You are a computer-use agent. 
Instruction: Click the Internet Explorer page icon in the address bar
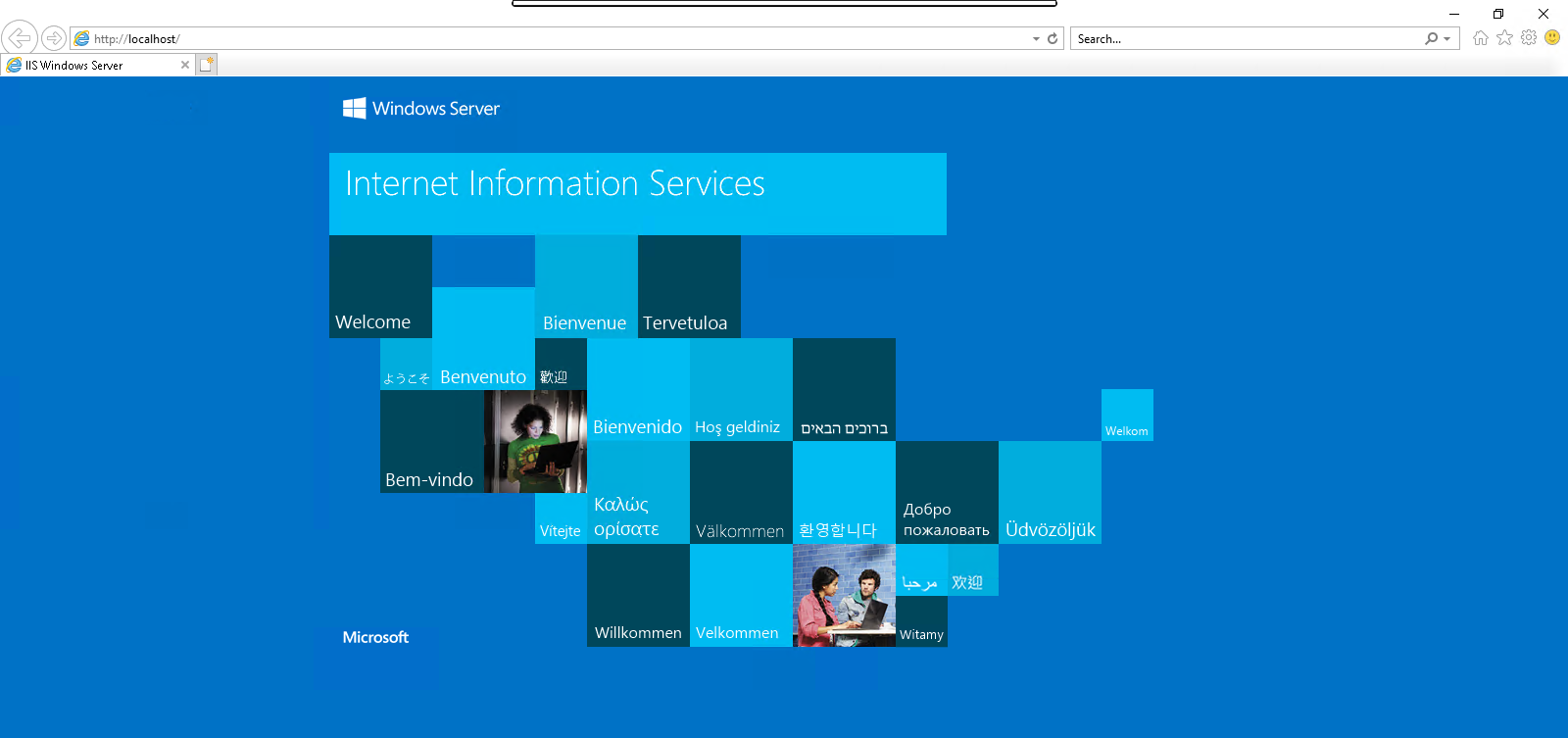[x=81, y=38]
